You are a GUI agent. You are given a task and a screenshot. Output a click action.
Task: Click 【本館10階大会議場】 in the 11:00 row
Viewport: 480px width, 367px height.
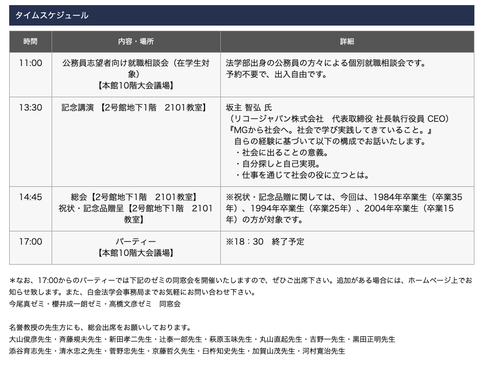pos(136,86)
